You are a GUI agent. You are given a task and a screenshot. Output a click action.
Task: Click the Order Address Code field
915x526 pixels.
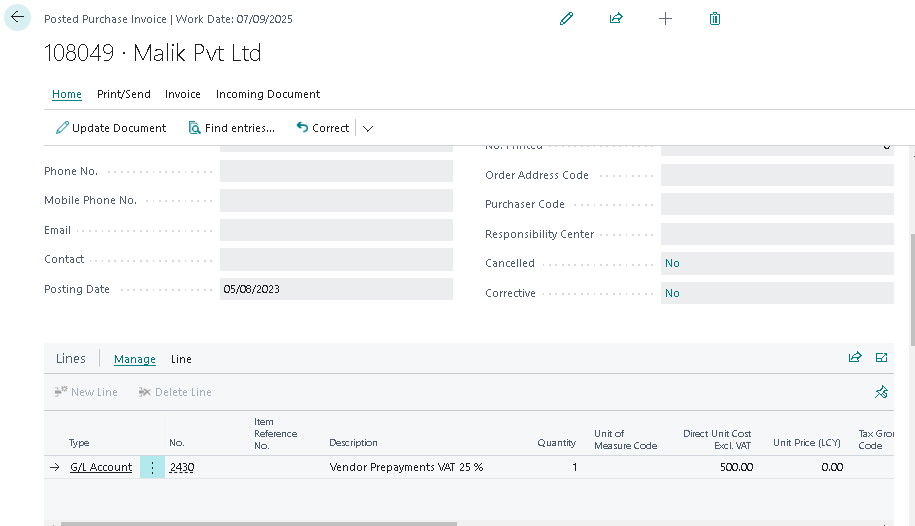(777, 175)
